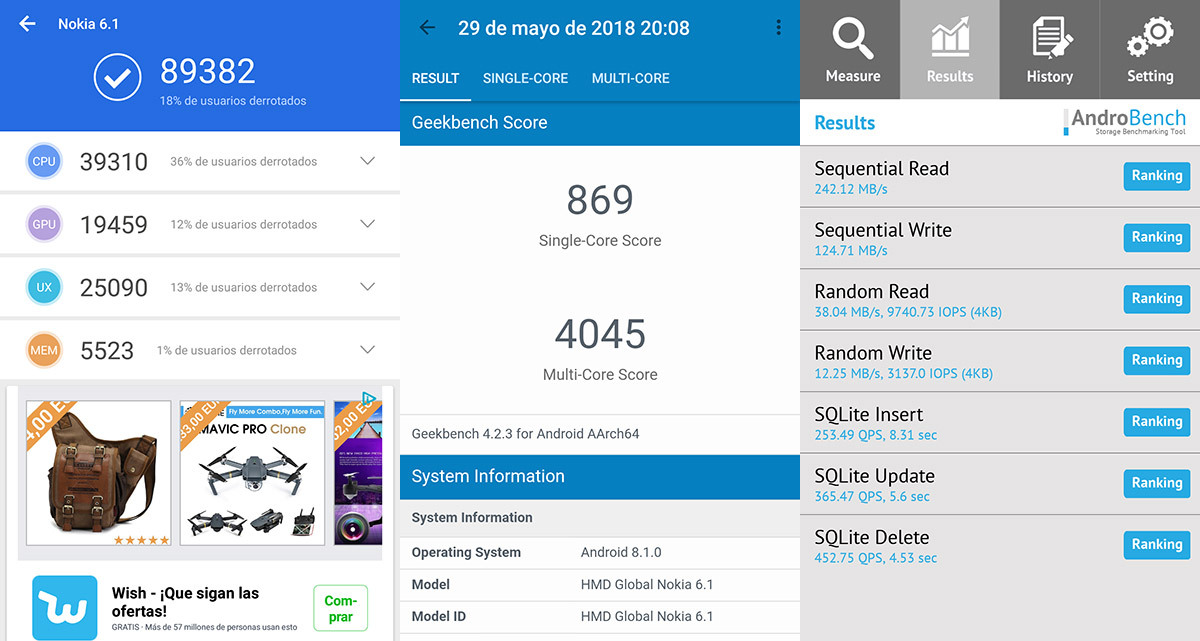Tap the '18% de usuarios derrotados' text
Viewport: 1200px width, 641px height.
coord(233,101)
